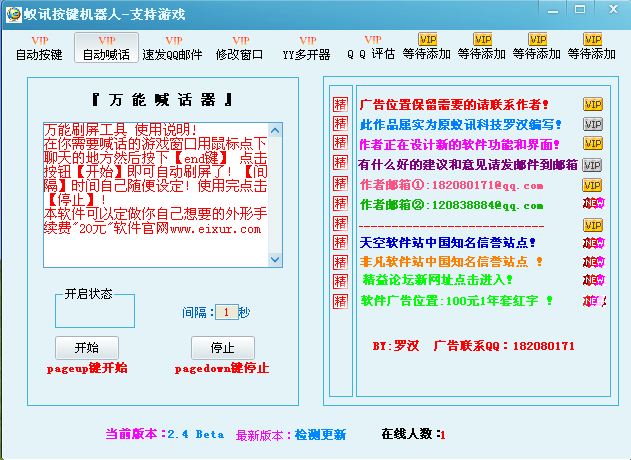Click the scroll down arrow in instructions box
The width and height of the screenshot is (631, 460).
point(275,259)
